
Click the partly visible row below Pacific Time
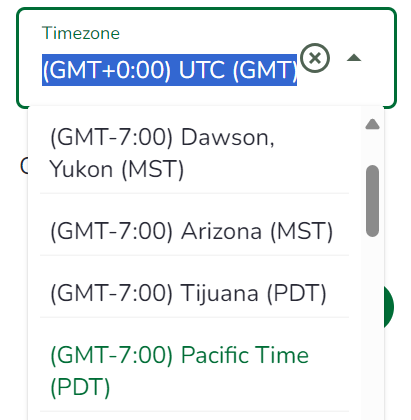point(194,416)
